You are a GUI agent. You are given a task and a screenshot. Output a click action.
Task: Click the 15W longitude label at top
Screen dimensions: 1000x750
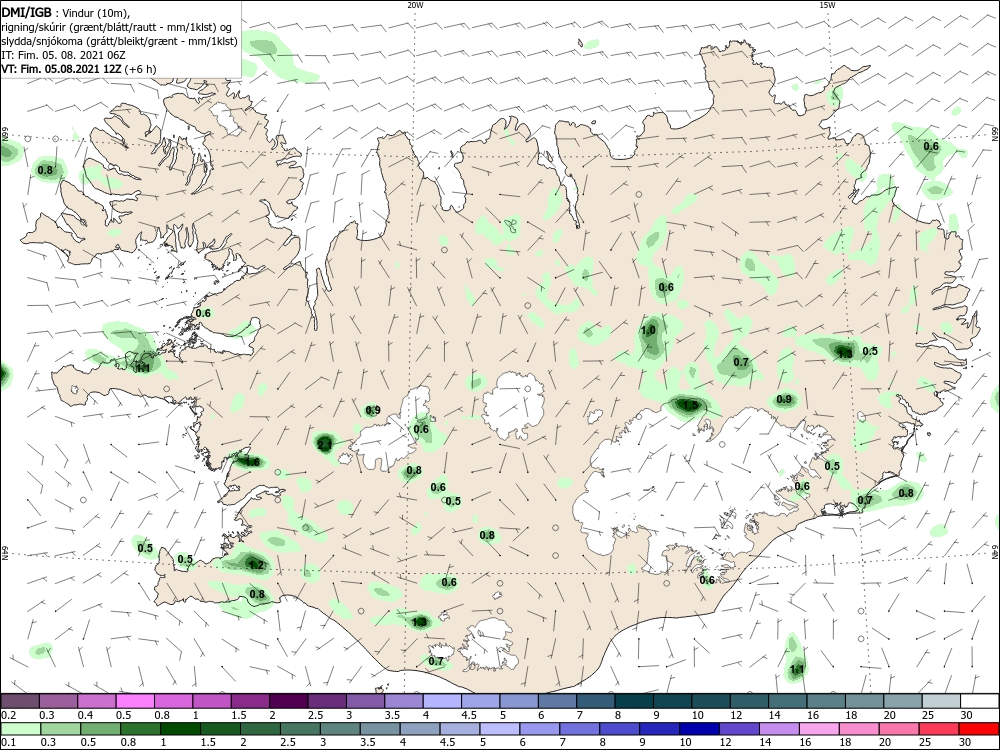(827, 5)
